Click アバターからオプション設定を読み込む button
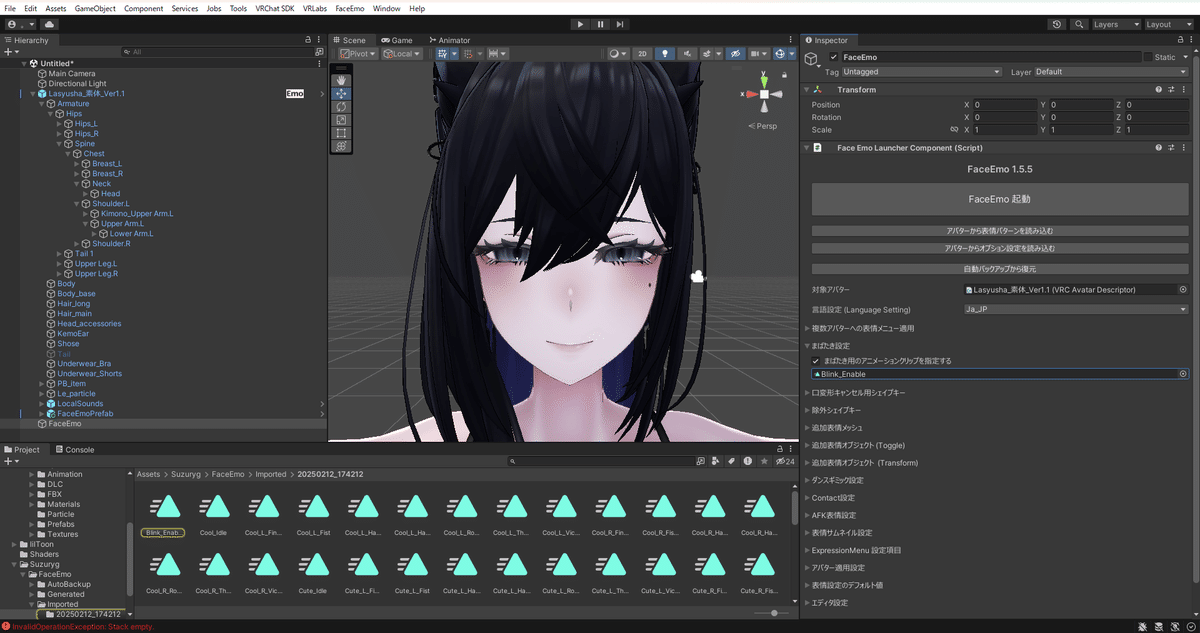Viewport: 1200px width, 633px height. (999, 247)
